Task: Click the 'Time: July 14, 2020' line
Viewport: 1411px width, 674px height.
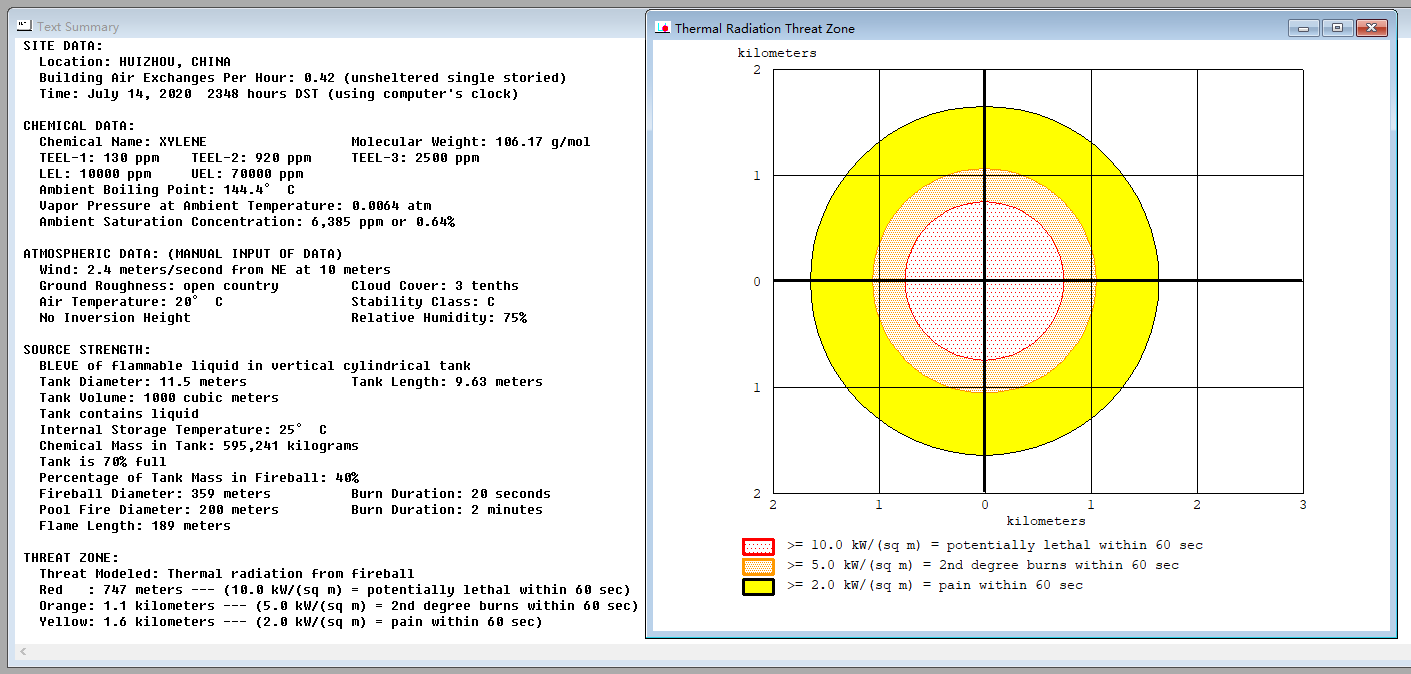Action: click(x=279, y=94)
